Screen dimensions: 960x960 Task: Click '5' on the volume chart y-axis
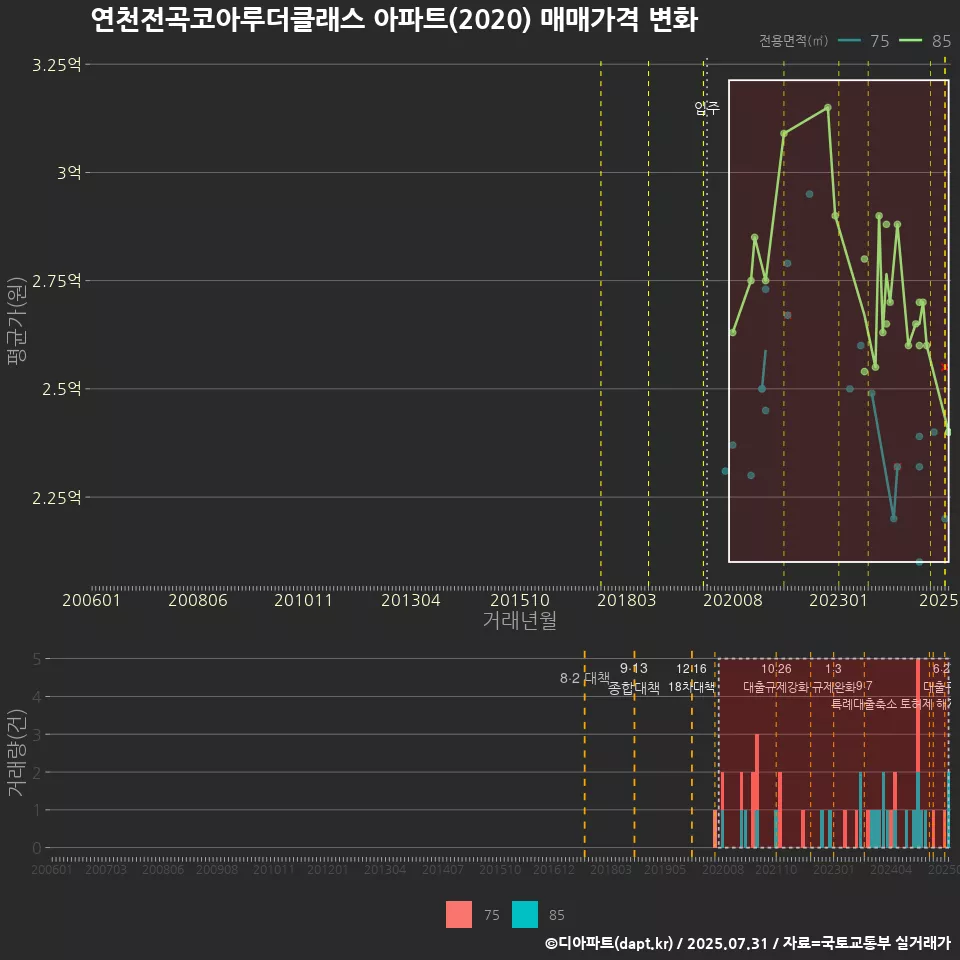[37, 659]
